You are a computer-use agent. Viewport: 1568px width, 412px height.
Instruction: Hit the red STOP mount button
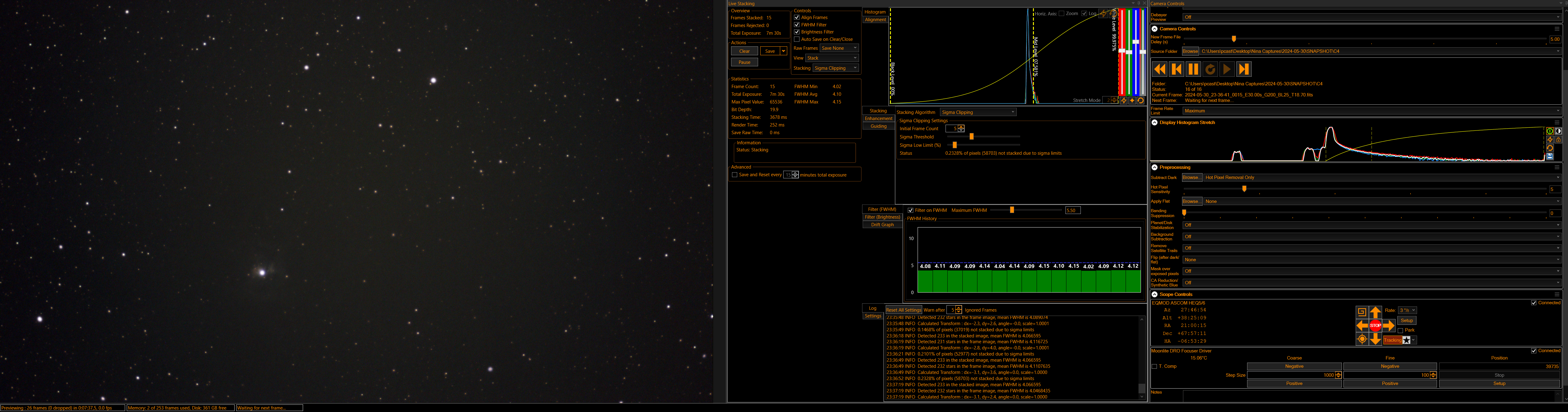click(1376, 326)
